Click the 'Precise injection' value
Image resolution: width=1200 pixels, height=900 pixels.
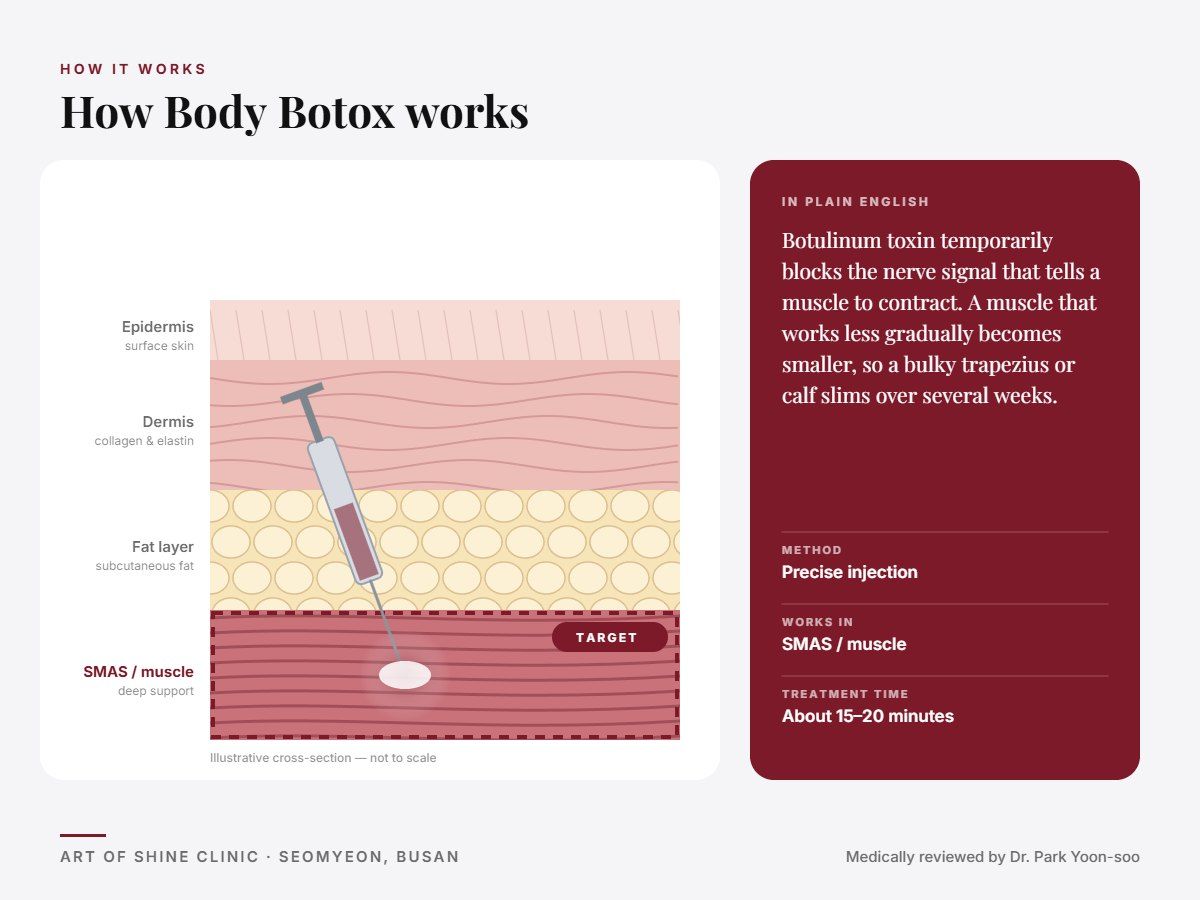[849, 572]
